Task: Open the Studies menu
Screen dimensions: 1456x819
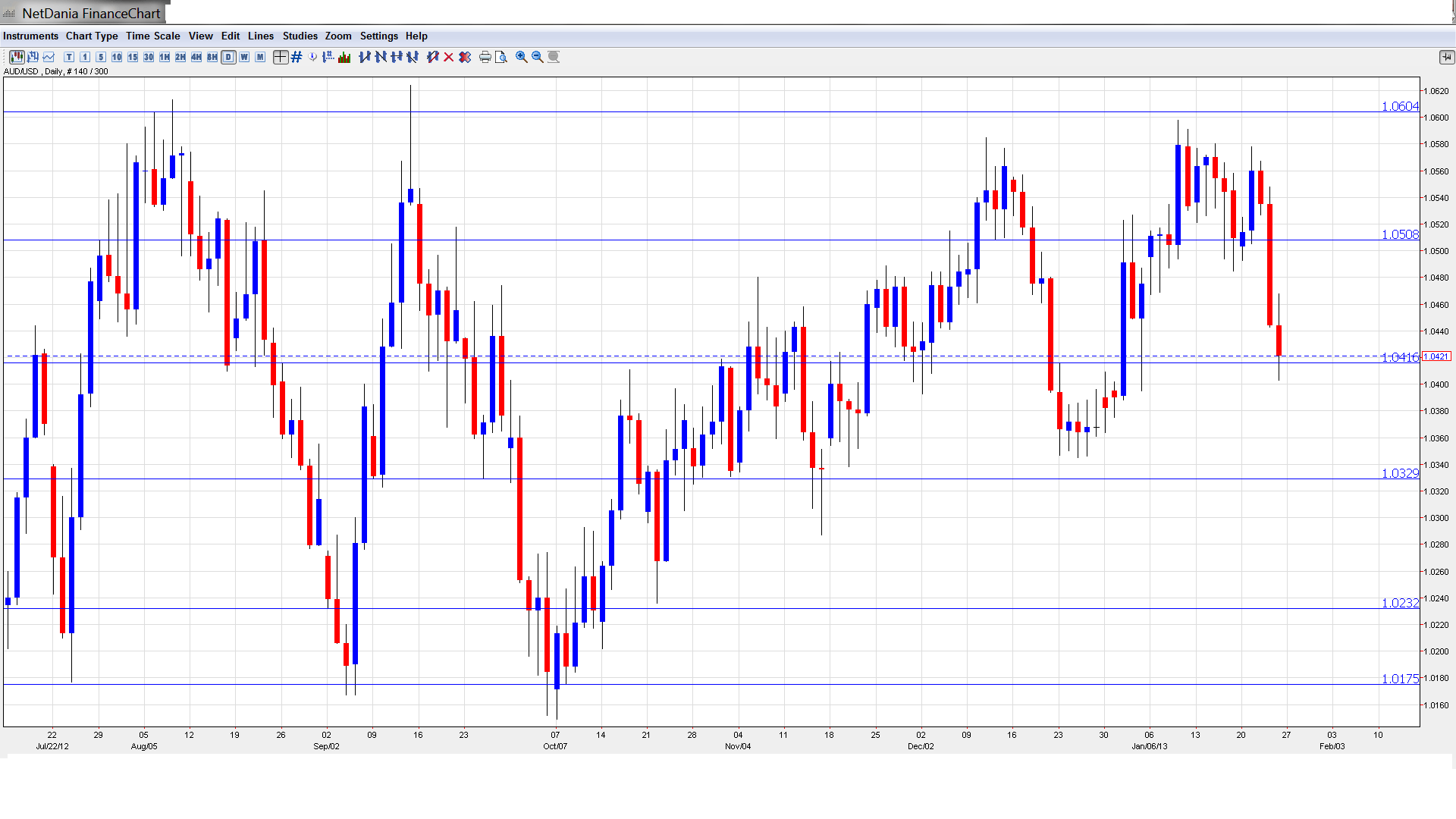Action: (300, 36)
